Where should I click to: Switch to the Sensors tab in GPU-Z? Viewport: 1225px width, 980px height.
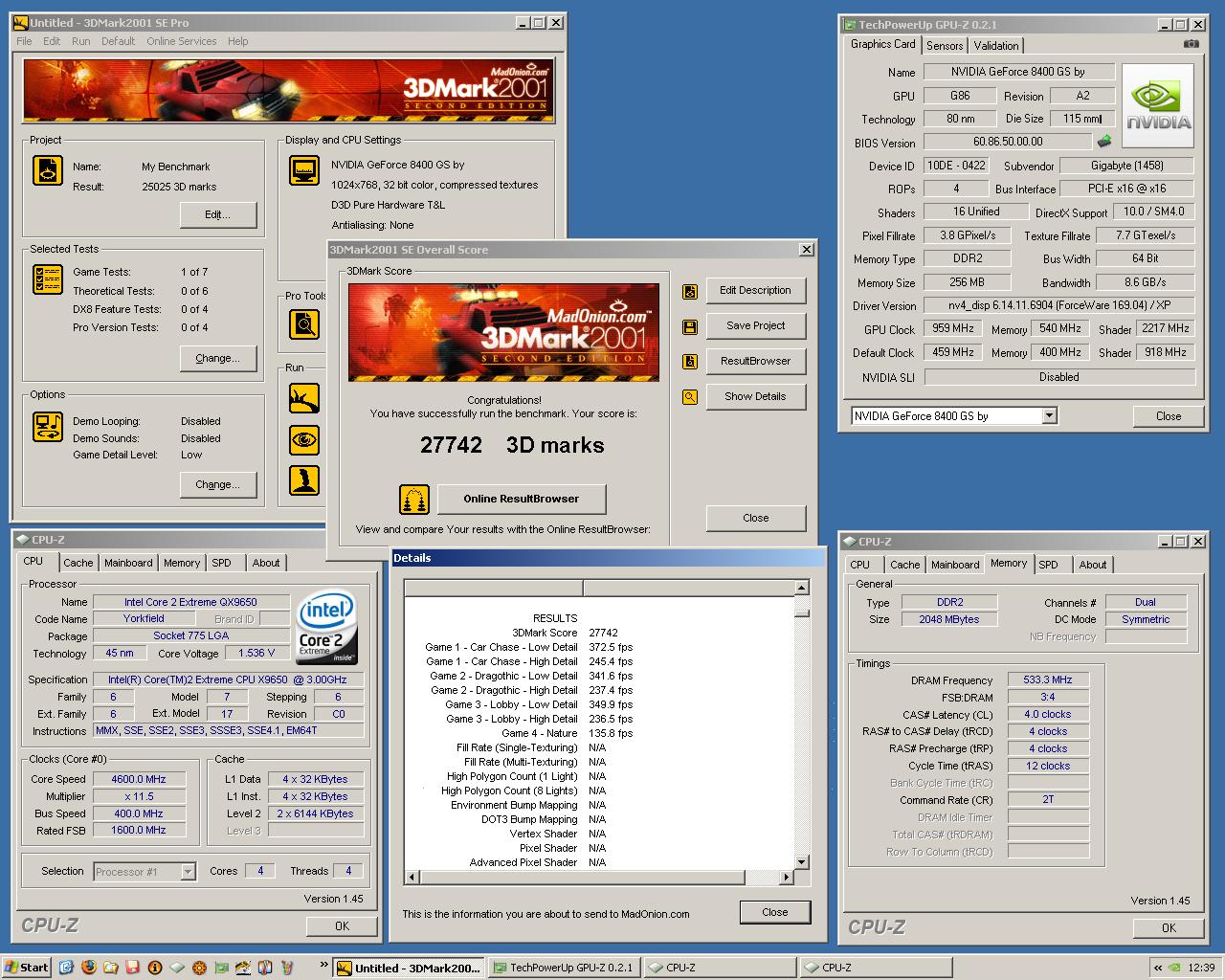(x=945, y=46)
